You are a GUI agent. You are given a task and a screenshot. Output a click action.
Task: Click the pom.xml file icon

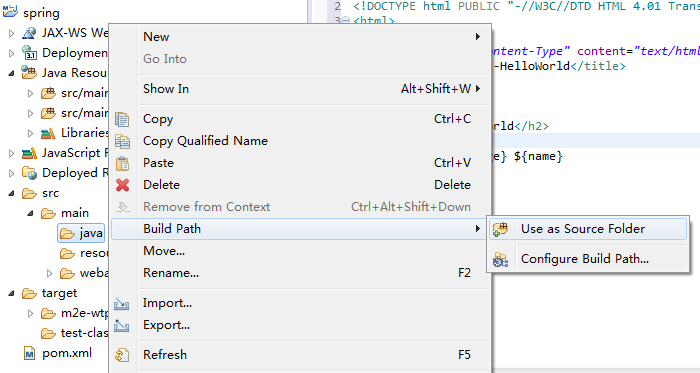click(29, 354)
